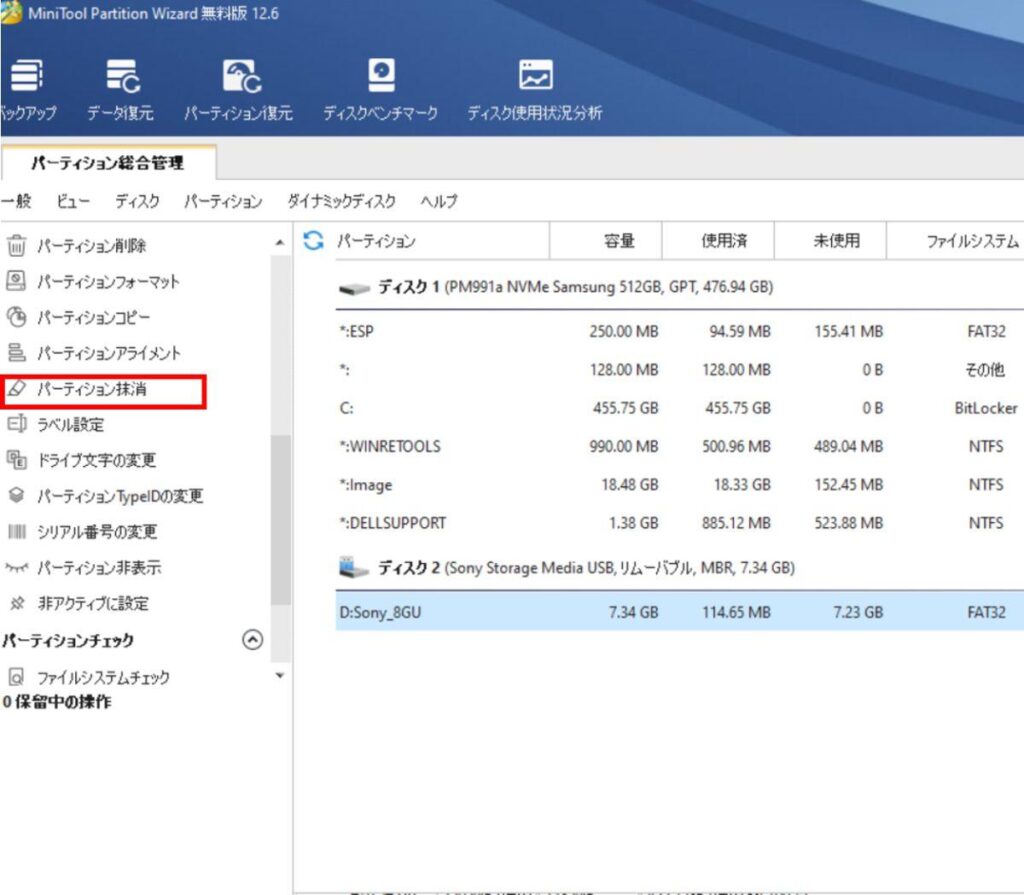Image resolution: width=1024 pixels, height=895 pixels.
Task: Select the C: partition row
Action: point(680,408)
